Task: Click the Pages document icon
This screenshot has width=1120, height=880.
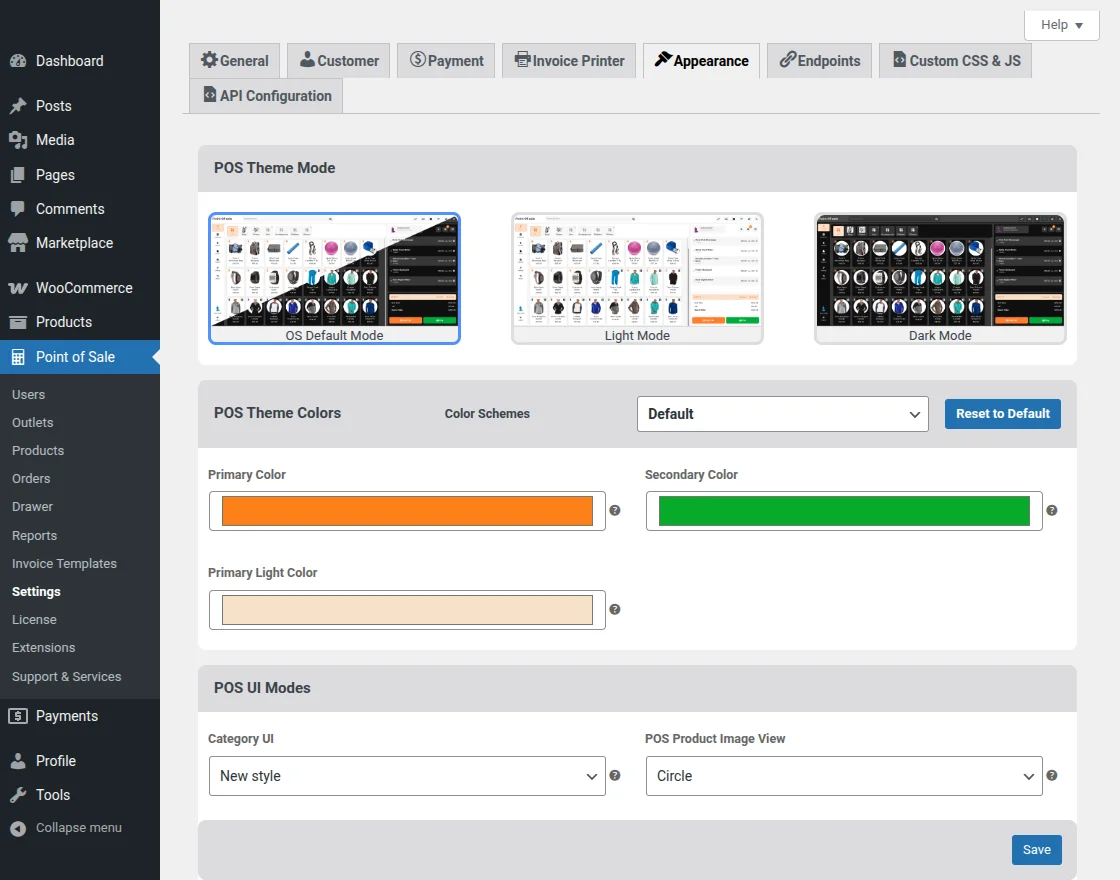Action: tap(18, 175)
